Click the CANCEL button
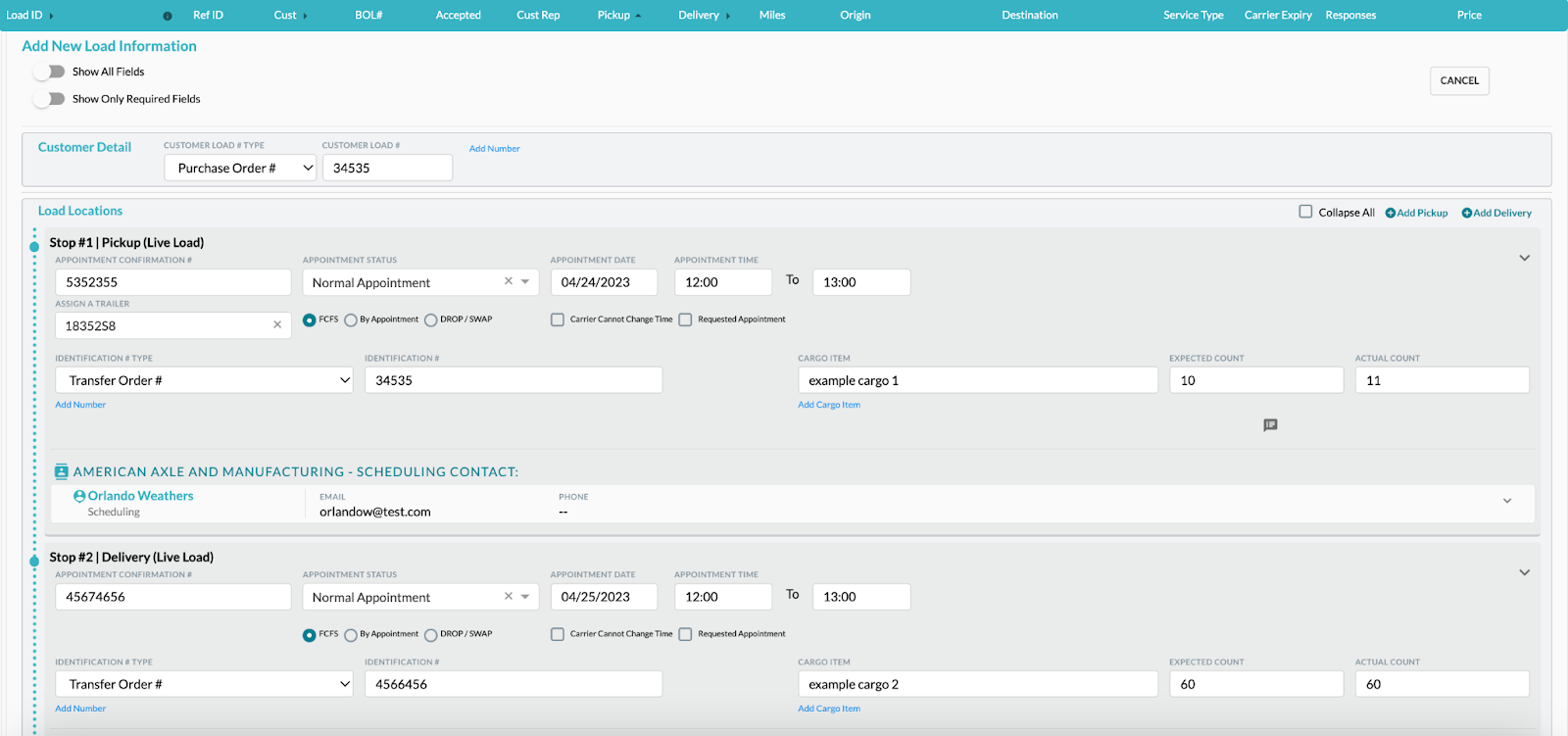The width and height of the screenshot is (1568, 736). (1459, 80)
